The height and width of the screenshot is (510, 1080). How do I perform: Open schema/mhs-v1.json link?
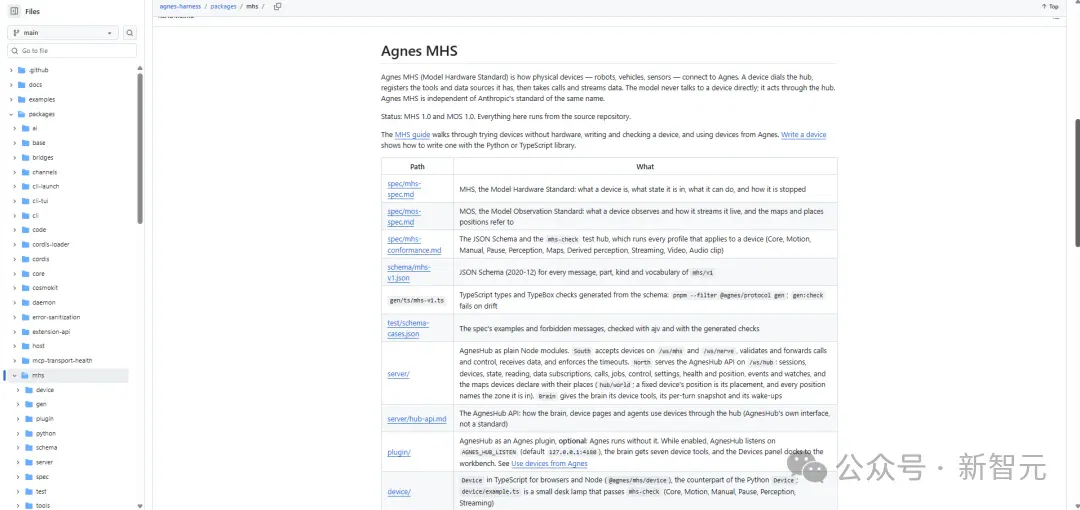point(409,272)
